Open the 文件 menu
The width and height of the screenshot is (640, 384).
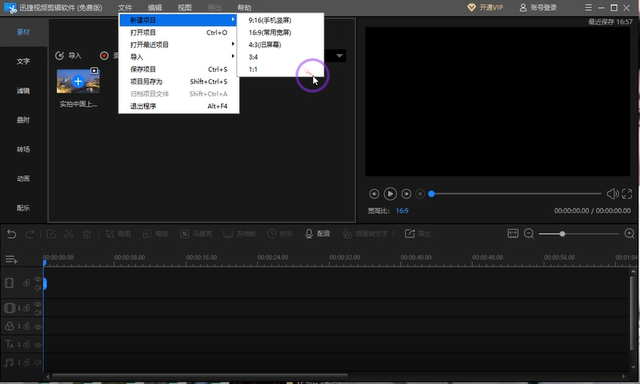coord(125,8)
